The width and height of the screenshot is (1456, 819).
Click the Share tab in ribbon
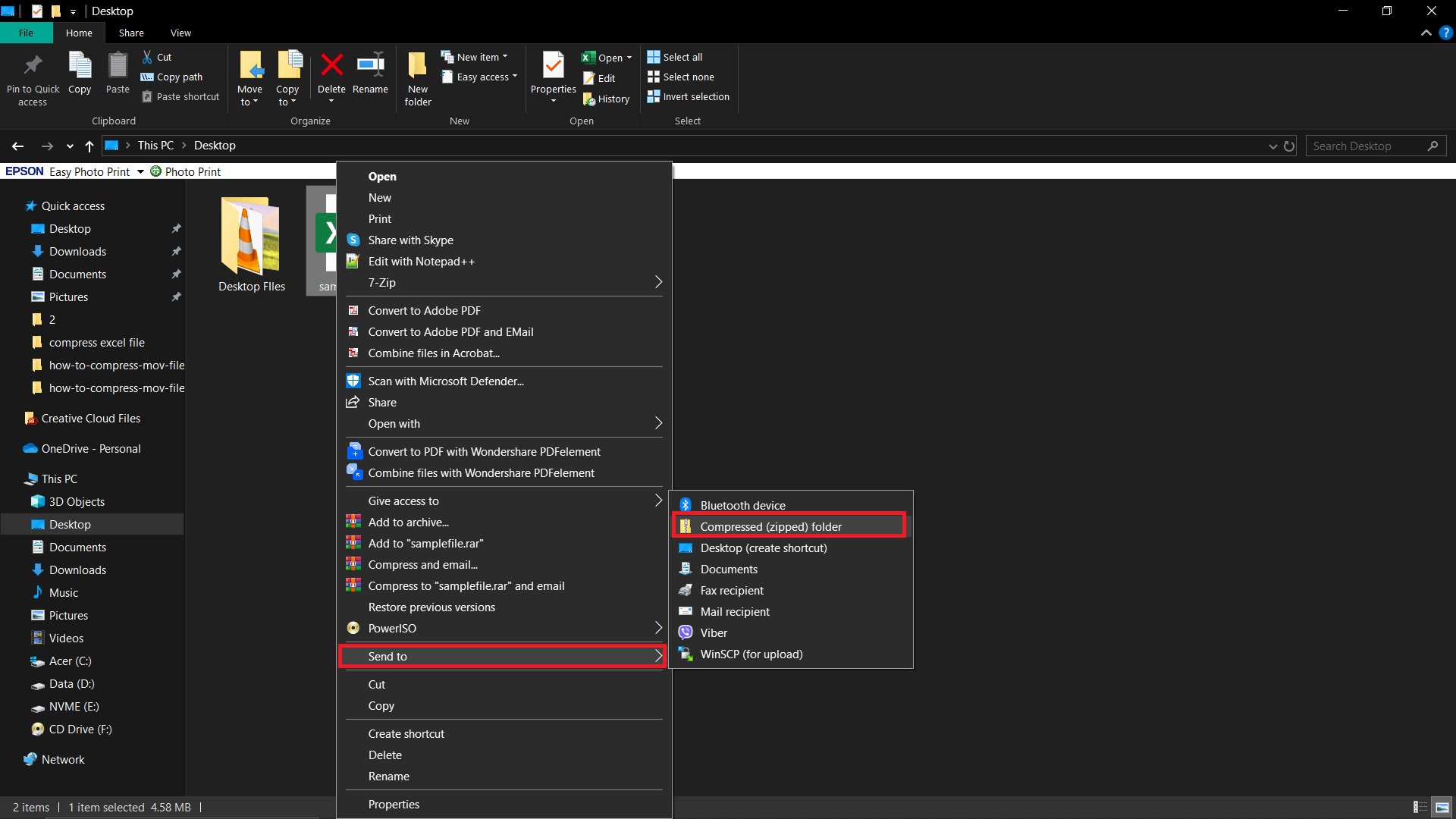(x=130, y=33)
